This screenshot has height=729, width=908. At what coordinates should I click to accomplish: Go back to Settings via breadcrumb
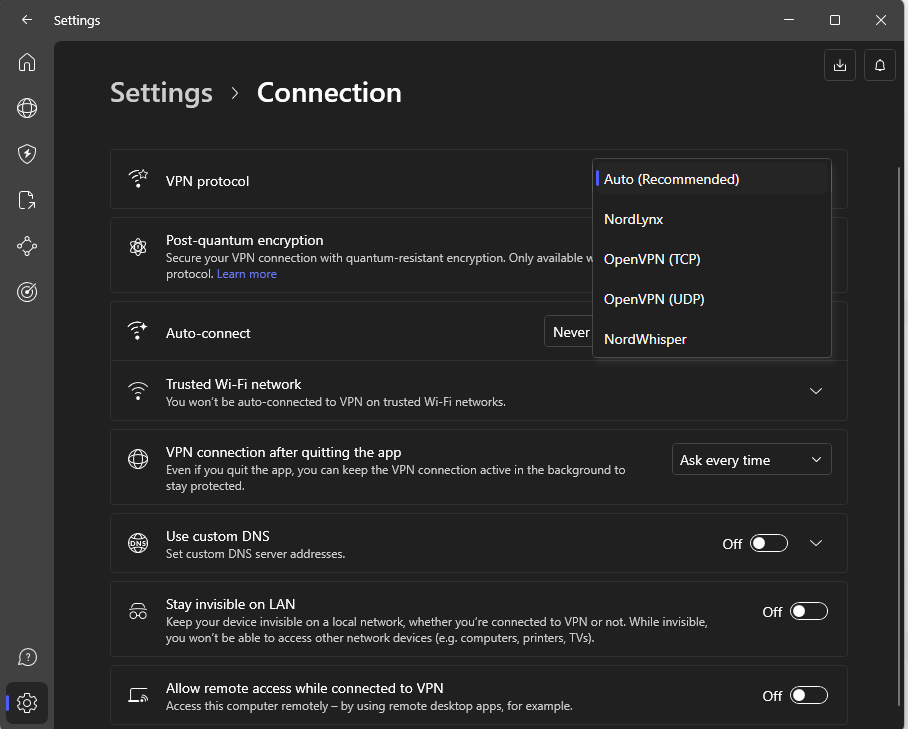point(162,93)
